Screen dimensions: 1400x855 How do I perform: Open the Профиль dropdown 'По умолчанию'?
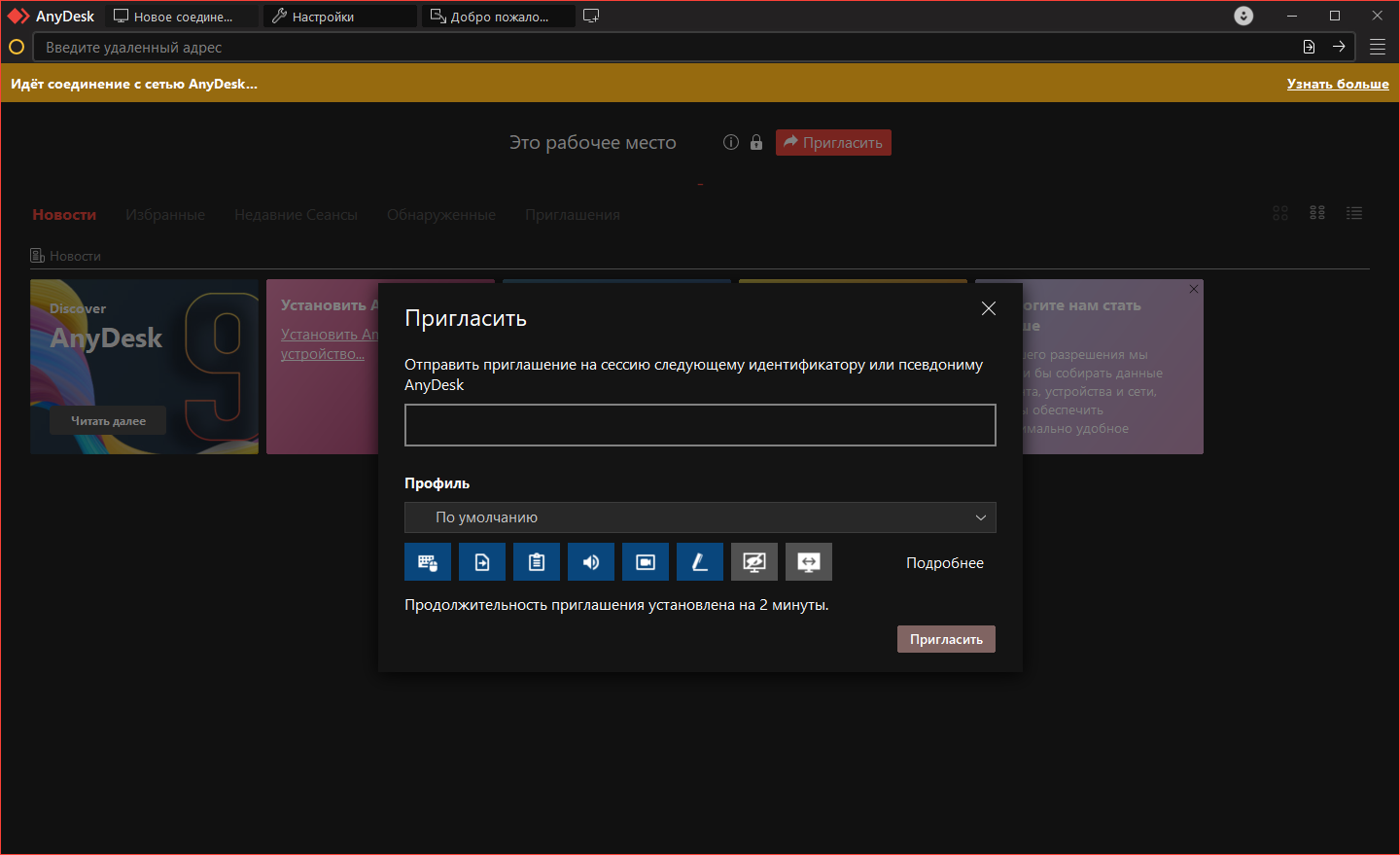tap(700, 517)
